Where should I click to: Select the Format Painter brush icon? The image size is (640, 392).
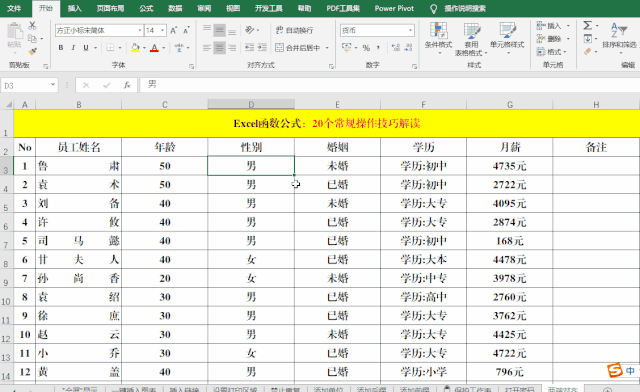(x=32, y=51)
